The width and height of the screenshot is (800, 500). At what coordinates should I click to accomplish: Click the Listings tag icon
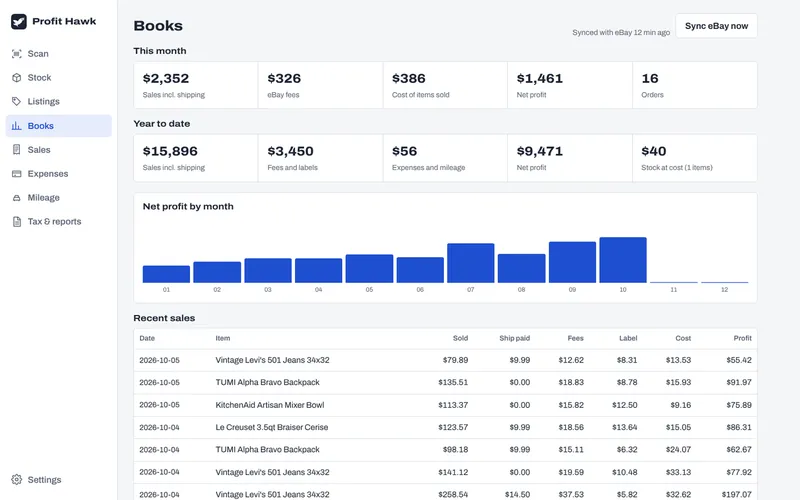pos(16,102)
